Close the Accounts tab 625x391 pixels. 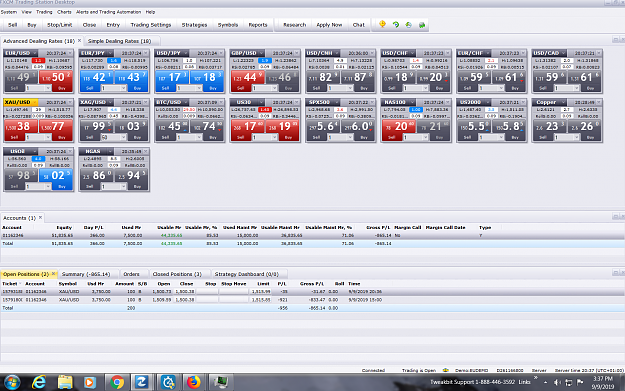point(40,218)
